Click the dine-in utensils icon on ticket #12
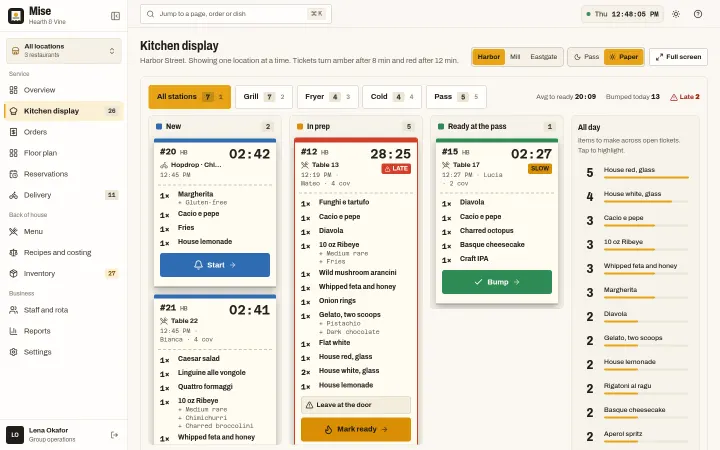The width and height of the screenshot is (720, 450). pyautogui.click(x=304, y=165)
